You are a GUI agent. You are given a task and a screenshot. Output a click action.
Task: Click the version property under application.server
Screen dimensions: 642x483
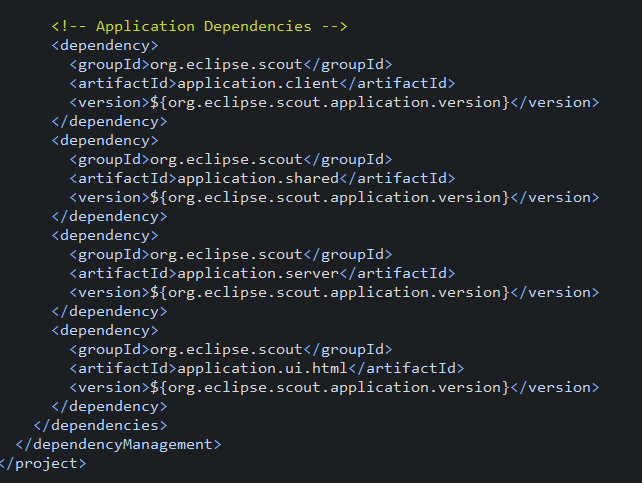click(x=330, y=292)
